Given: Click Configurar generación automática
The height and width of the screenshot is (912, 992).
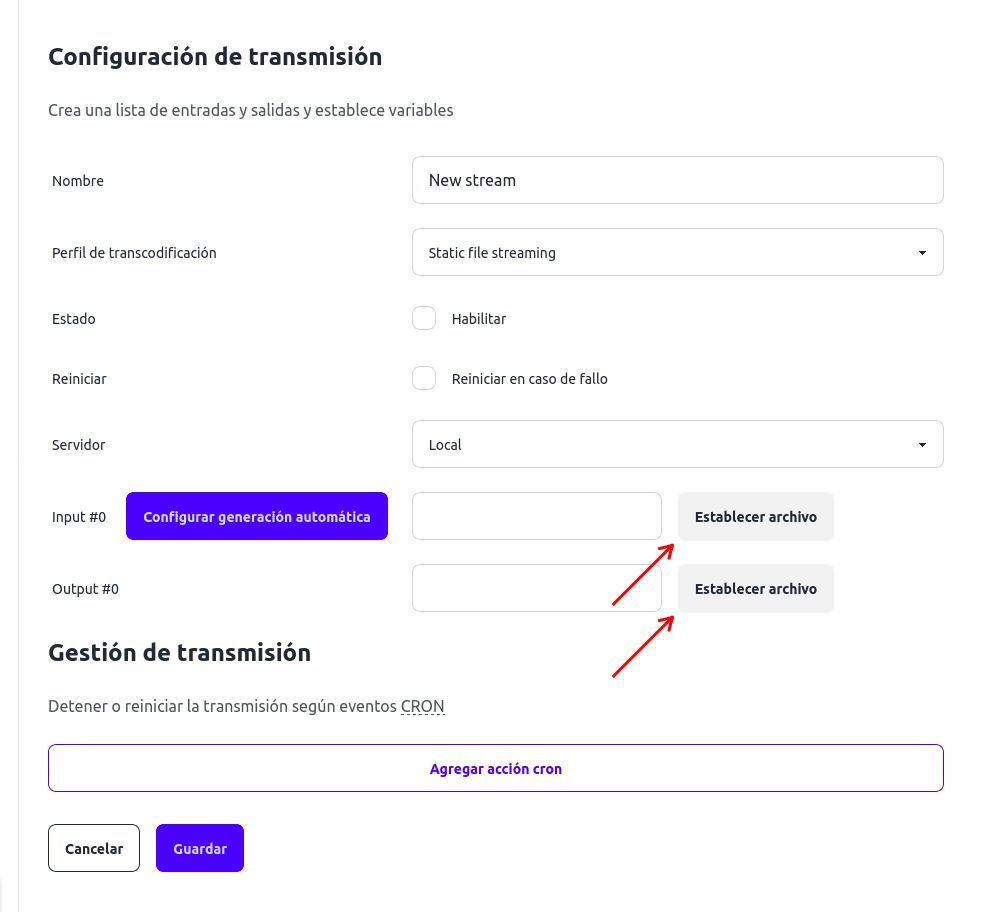Looking at the screenshot, I should 256,516.
